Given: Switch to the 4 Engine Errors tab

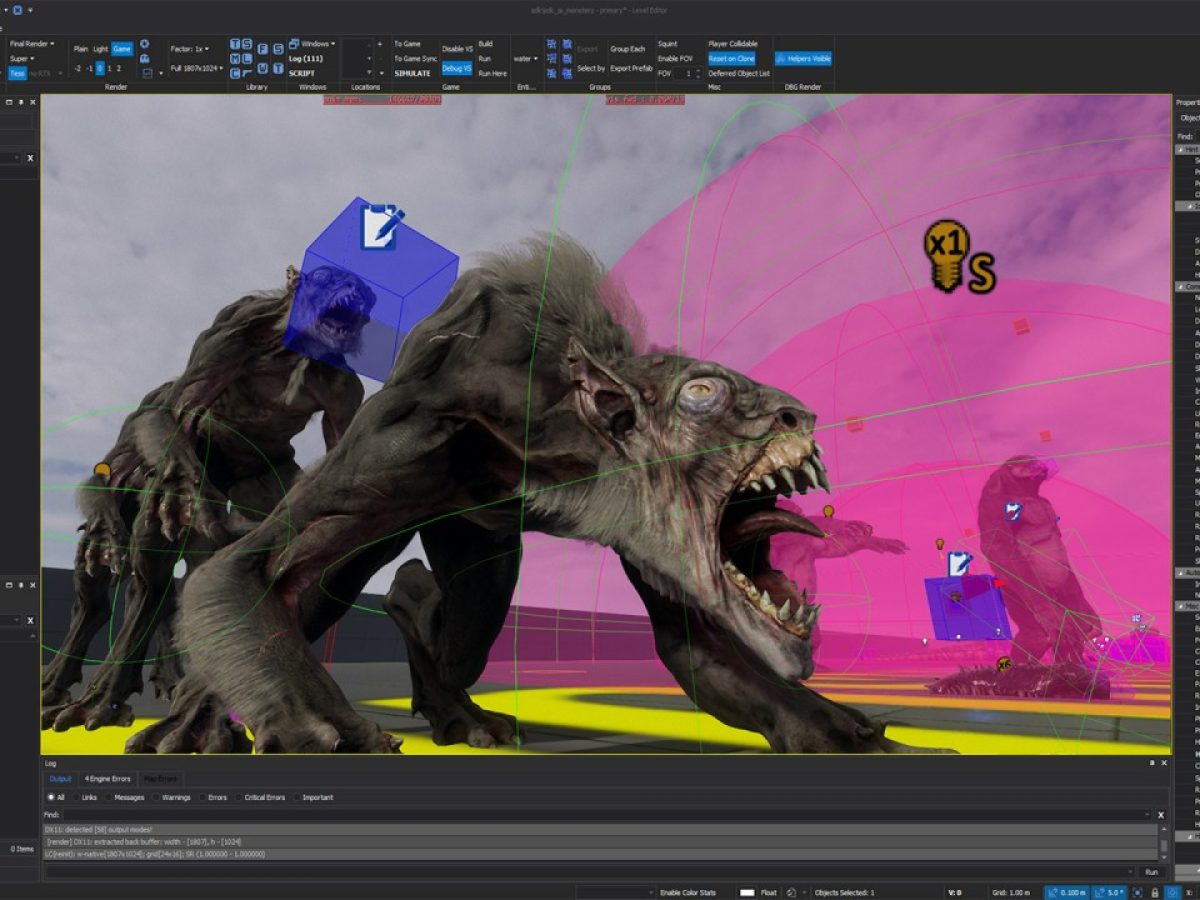Looking at the screenshot, I should [107, 778].
